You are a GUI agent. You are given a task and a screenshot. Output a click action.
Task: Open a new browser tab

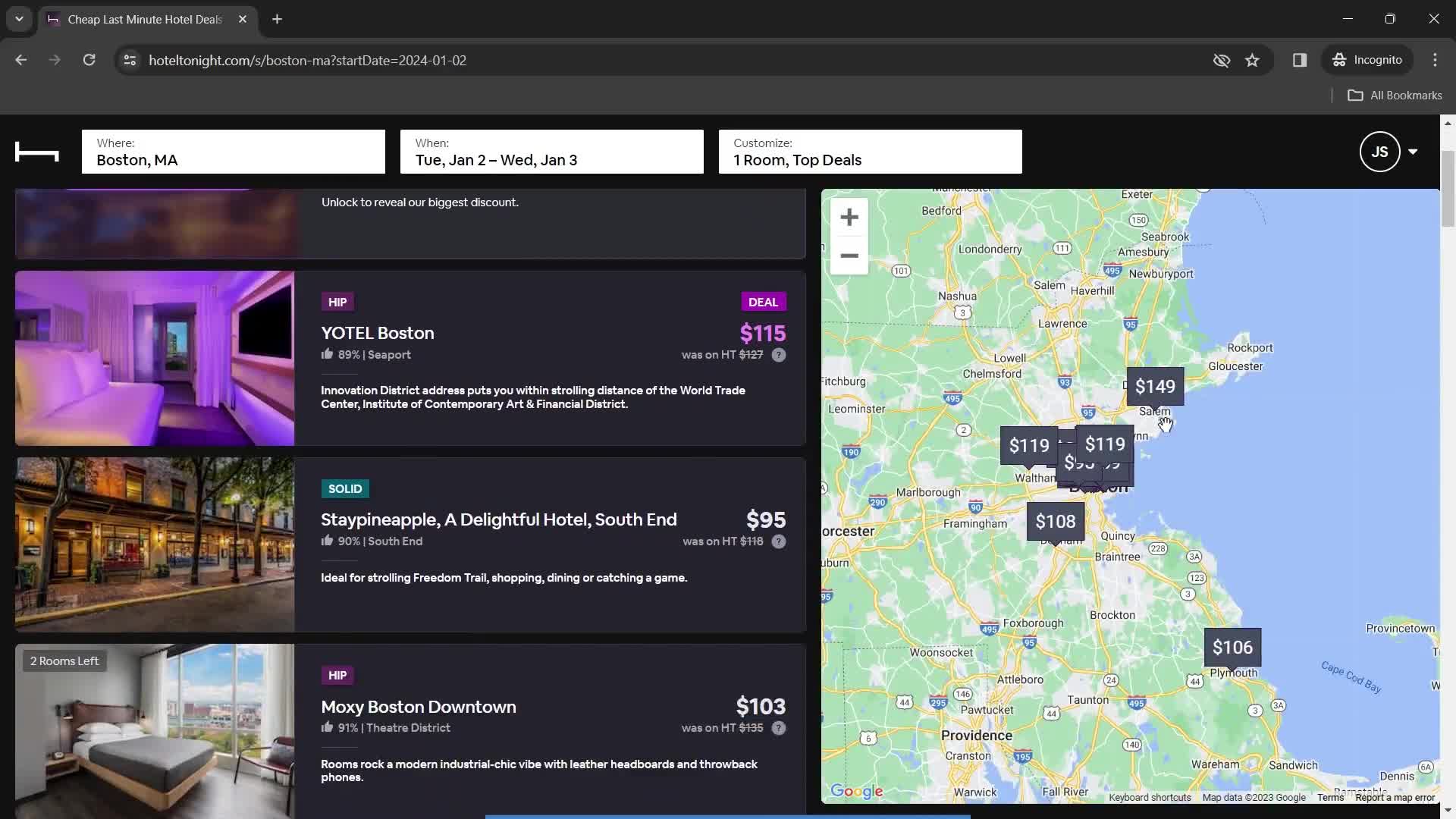pyautogui.click(x=278, y=19)
